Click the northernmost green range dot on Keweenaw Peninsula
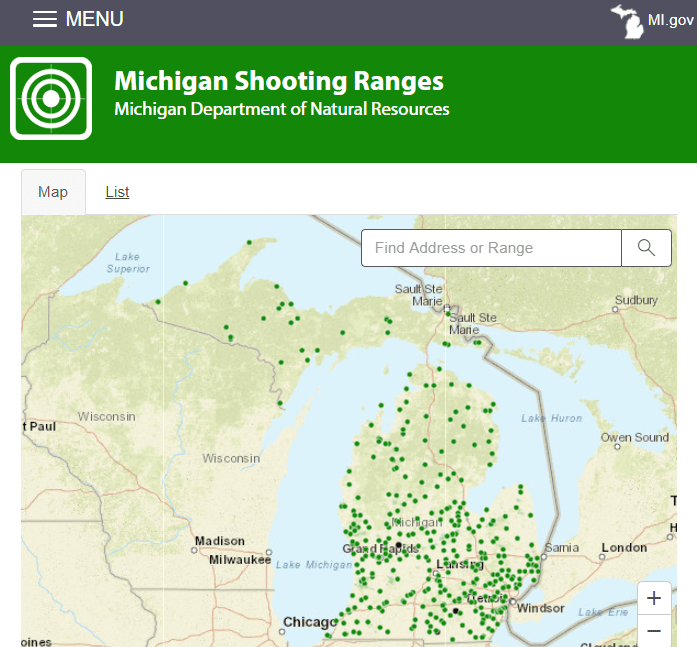This screenshot has width=697, height=647. (249, 243)
